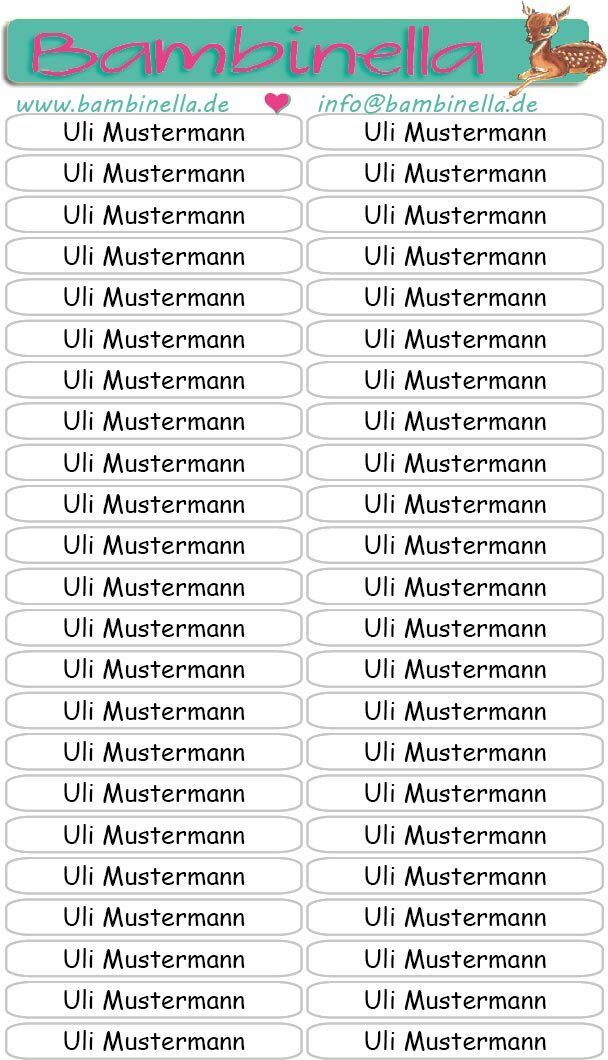Select the third label in the left column
Screen dimensions: 608x1060
153,215
